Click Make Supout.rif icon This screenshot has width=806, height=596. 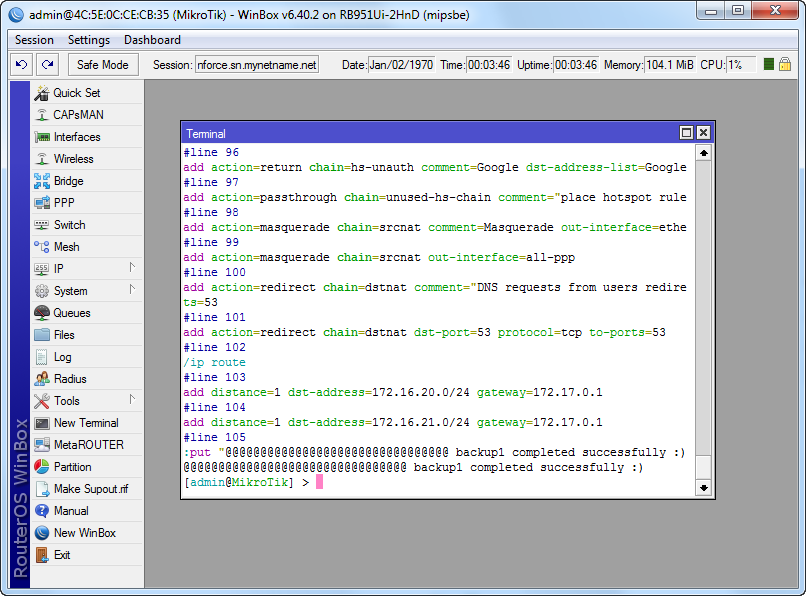click(x=42, y=489)
